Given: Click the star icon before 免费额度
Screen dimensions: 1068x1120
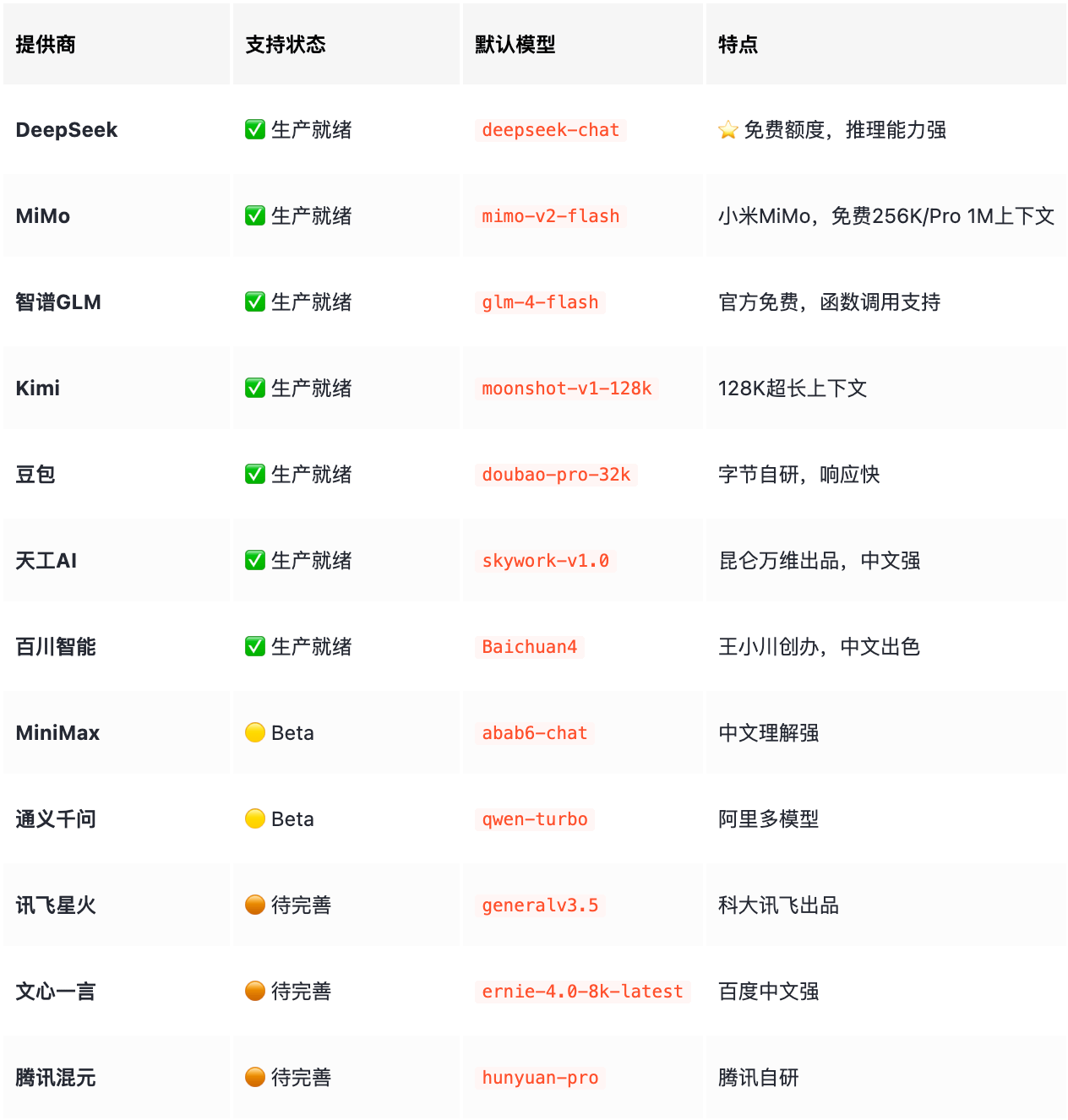Looking at the screenshot, I should [728, 129].
